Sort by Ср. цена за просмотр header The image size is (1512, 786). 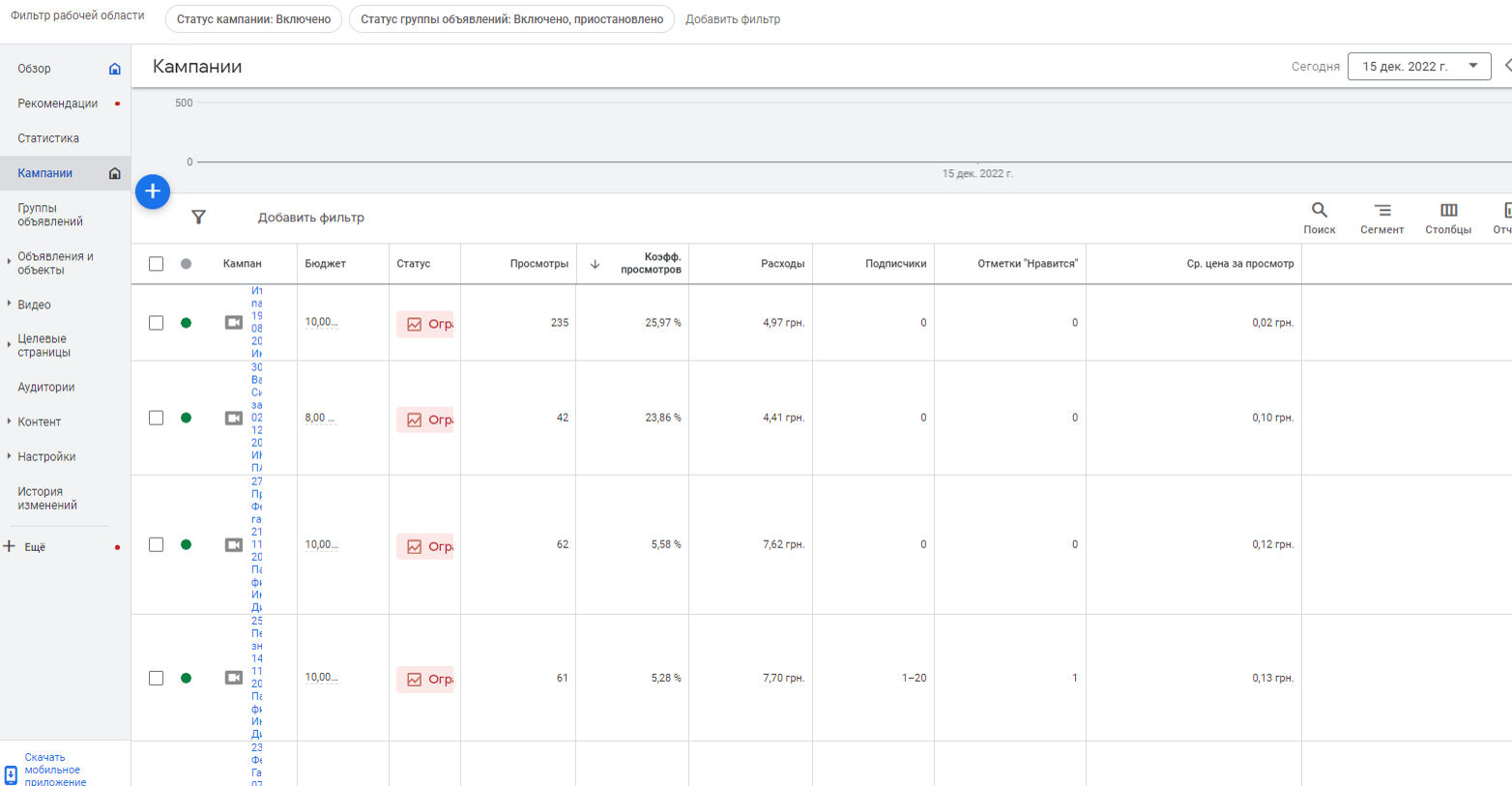point(1239,264)
